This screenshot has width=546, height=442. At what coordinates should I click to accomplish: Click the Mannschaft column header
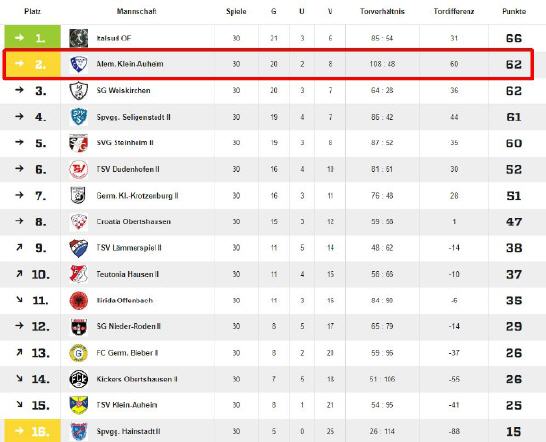coord(136,11)
